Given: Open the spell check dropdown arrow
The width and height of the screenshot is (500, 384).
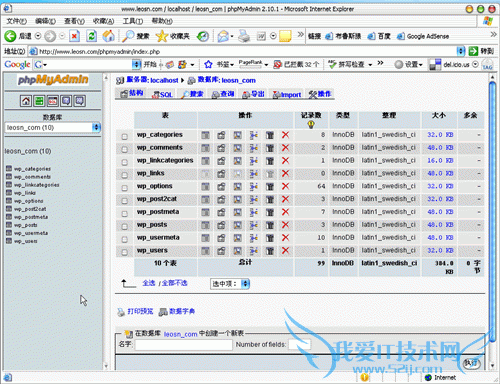Looking at the screenshot, I should [370, 65].
